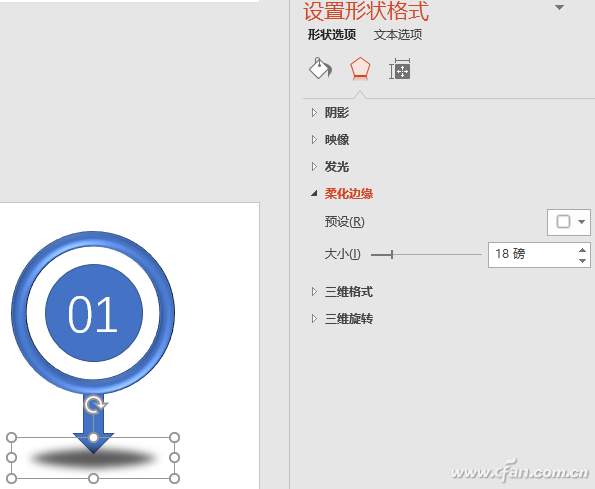Expand the 三维格式 section
Image resolution: width=595 pixels, height=489 pixels.
click(342, 291)
